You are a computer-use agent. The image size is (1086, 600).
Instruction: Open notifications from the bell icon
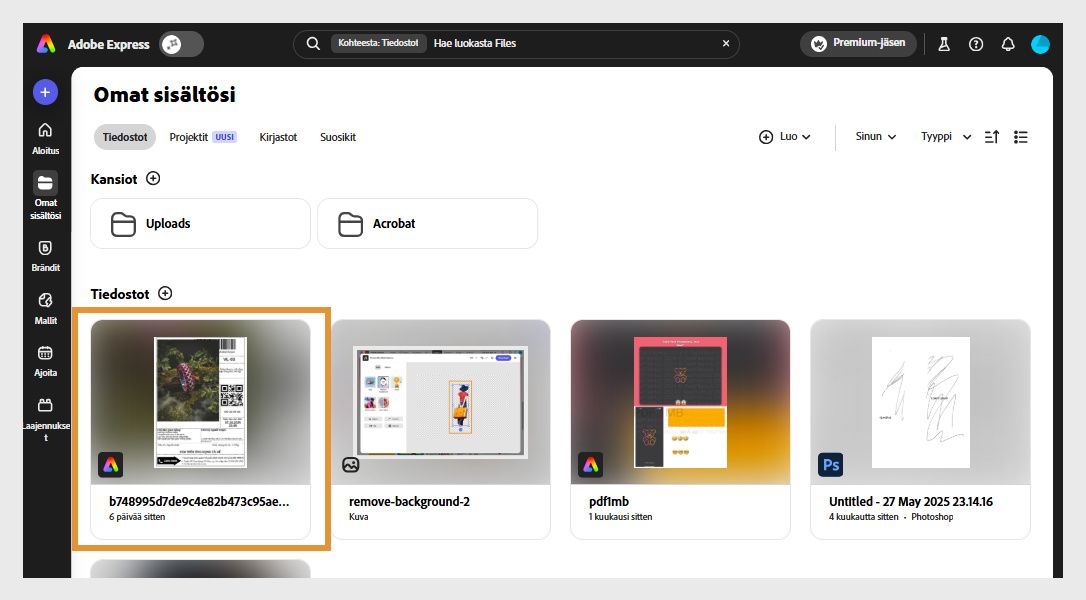tap(1008, 44)
